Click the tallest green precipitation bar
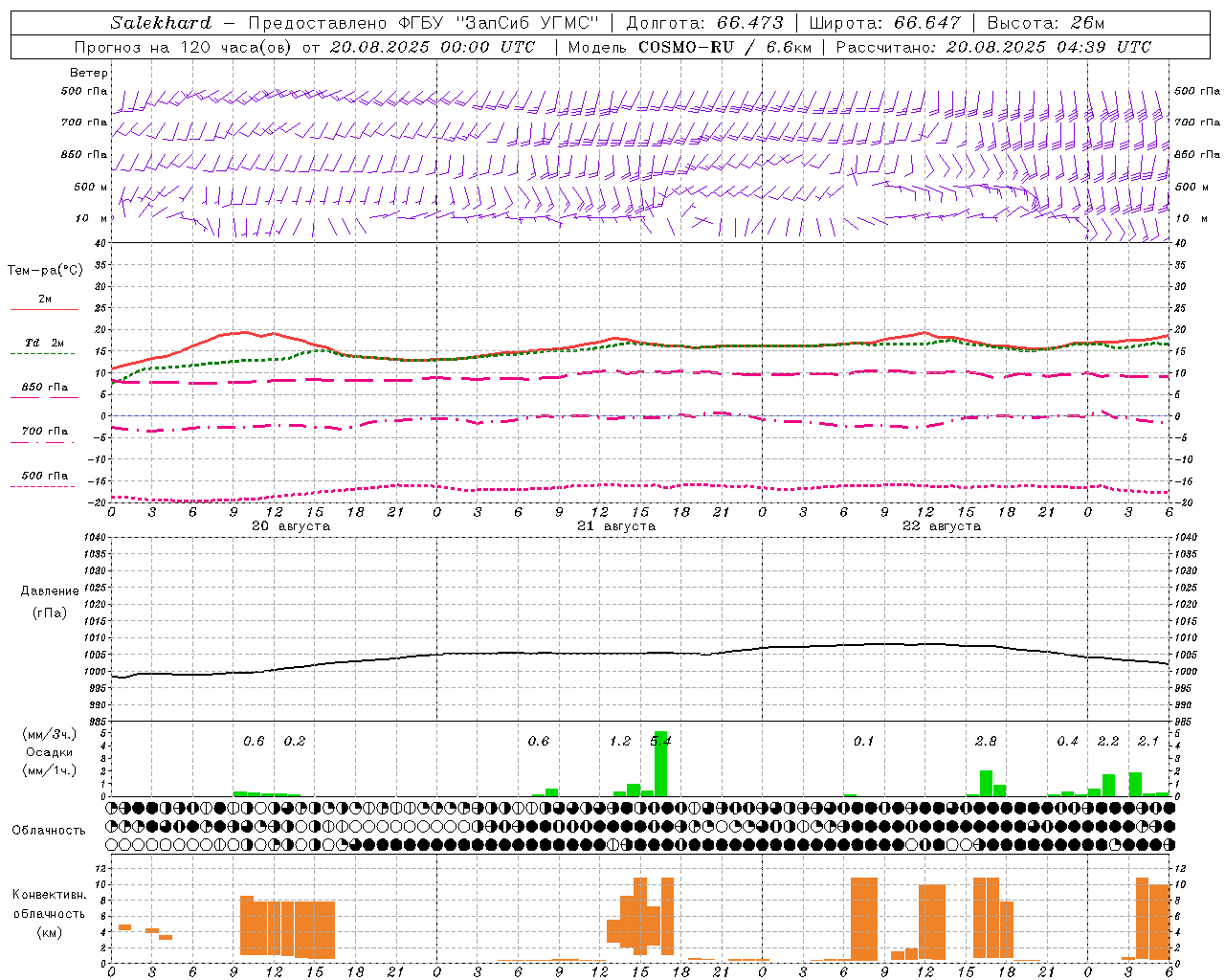This screenshot has width=1225, height=980. pyautogui.click(x=660, y=764)
